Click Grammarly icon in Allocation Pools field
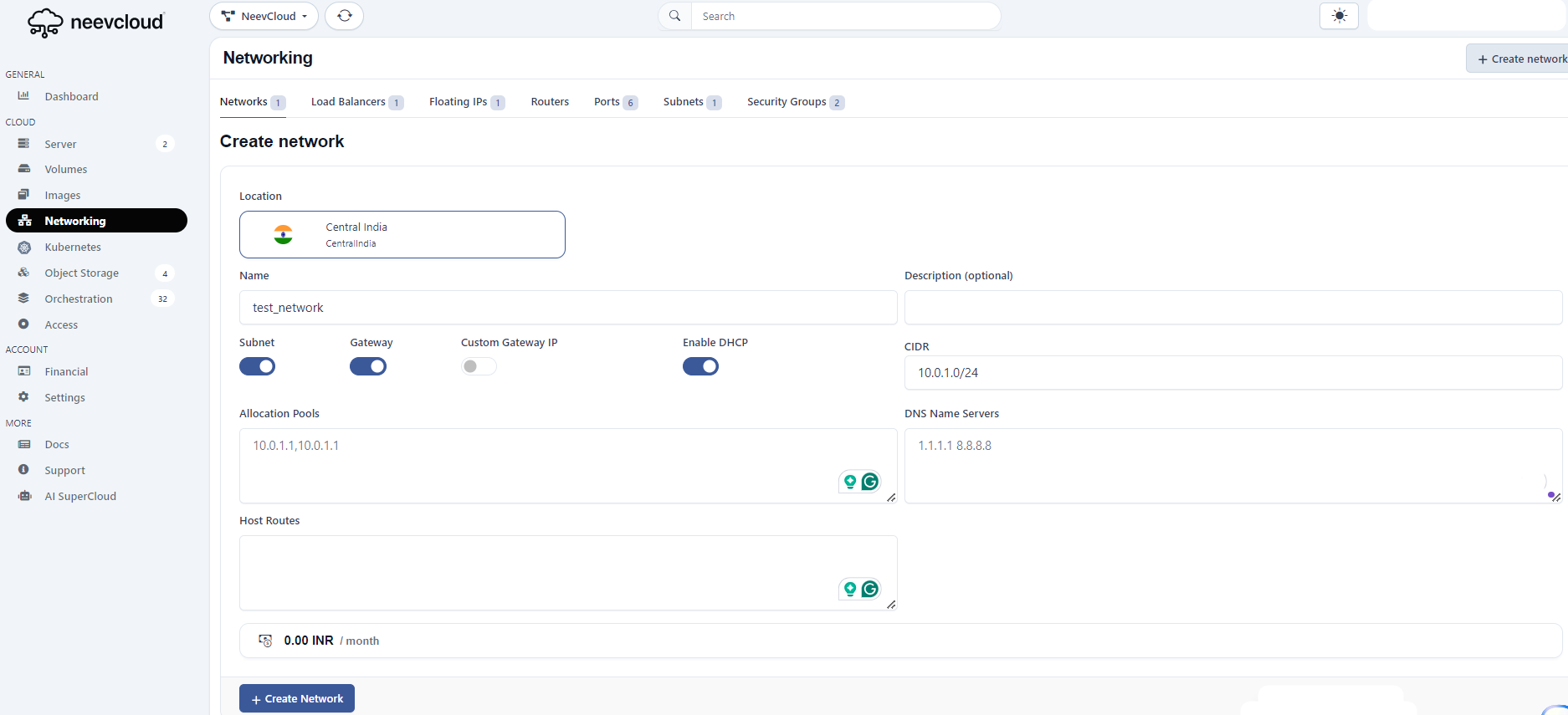Screen dimensions: 1568x715 pos(870,482)
